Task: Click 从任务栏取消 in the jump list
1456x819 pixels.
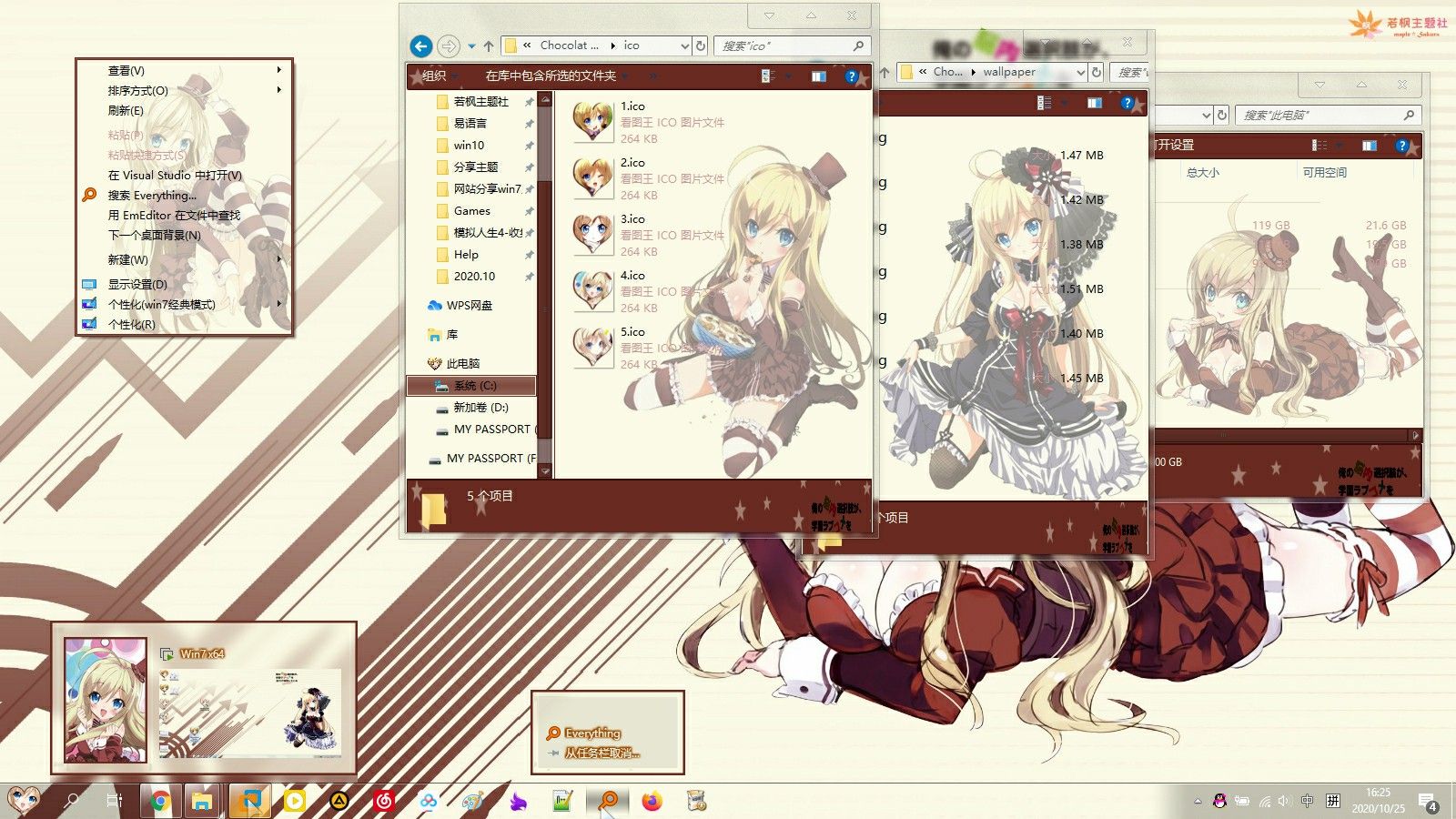Action: [601, 753]
